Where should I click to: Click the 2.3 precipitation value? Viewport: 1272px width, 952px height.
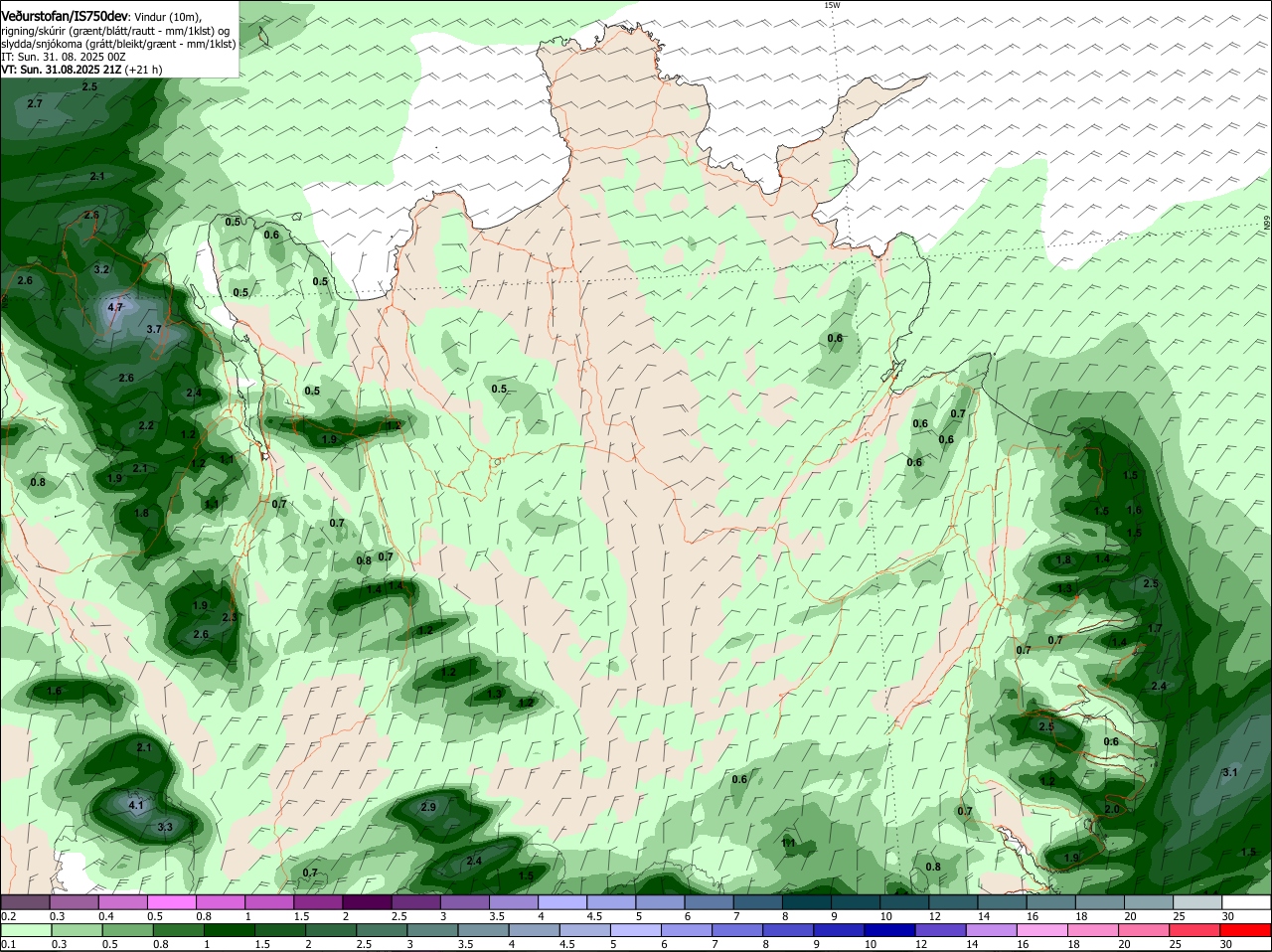[230, 617]
